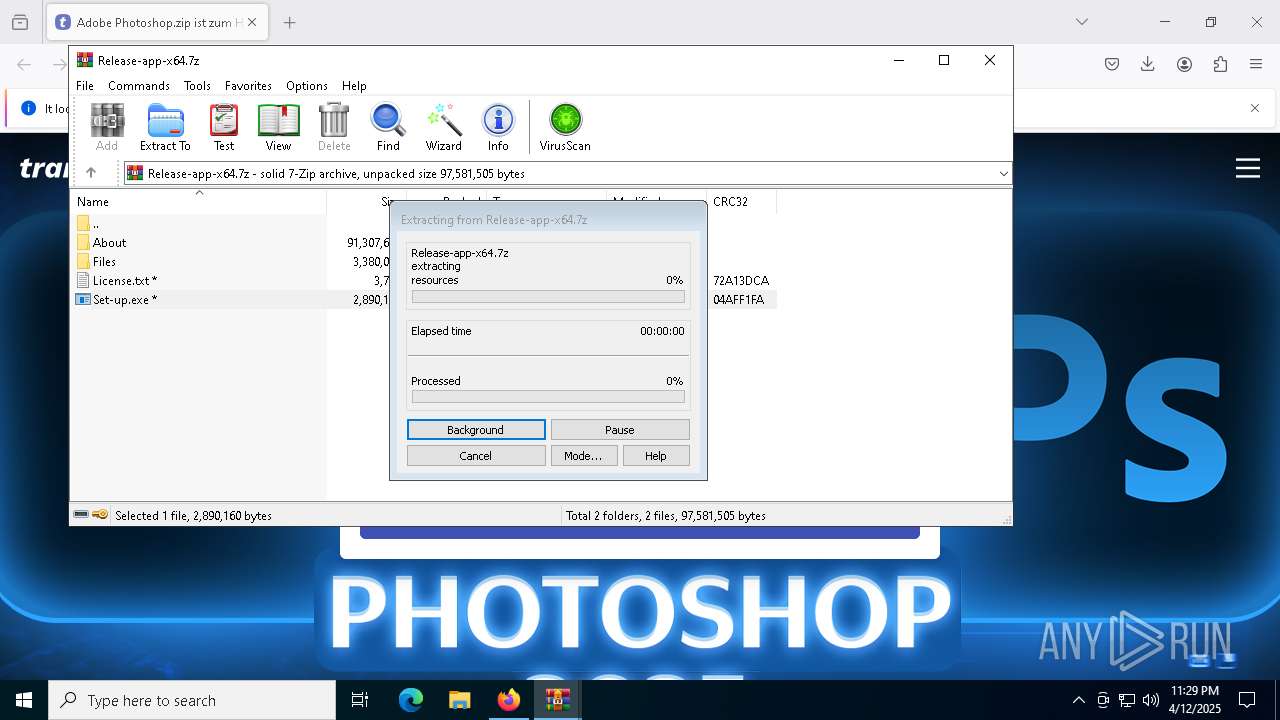This screenshot has height=720, width=1280.
Task: Cancel the extraction
Action: (x=476, y=456)
